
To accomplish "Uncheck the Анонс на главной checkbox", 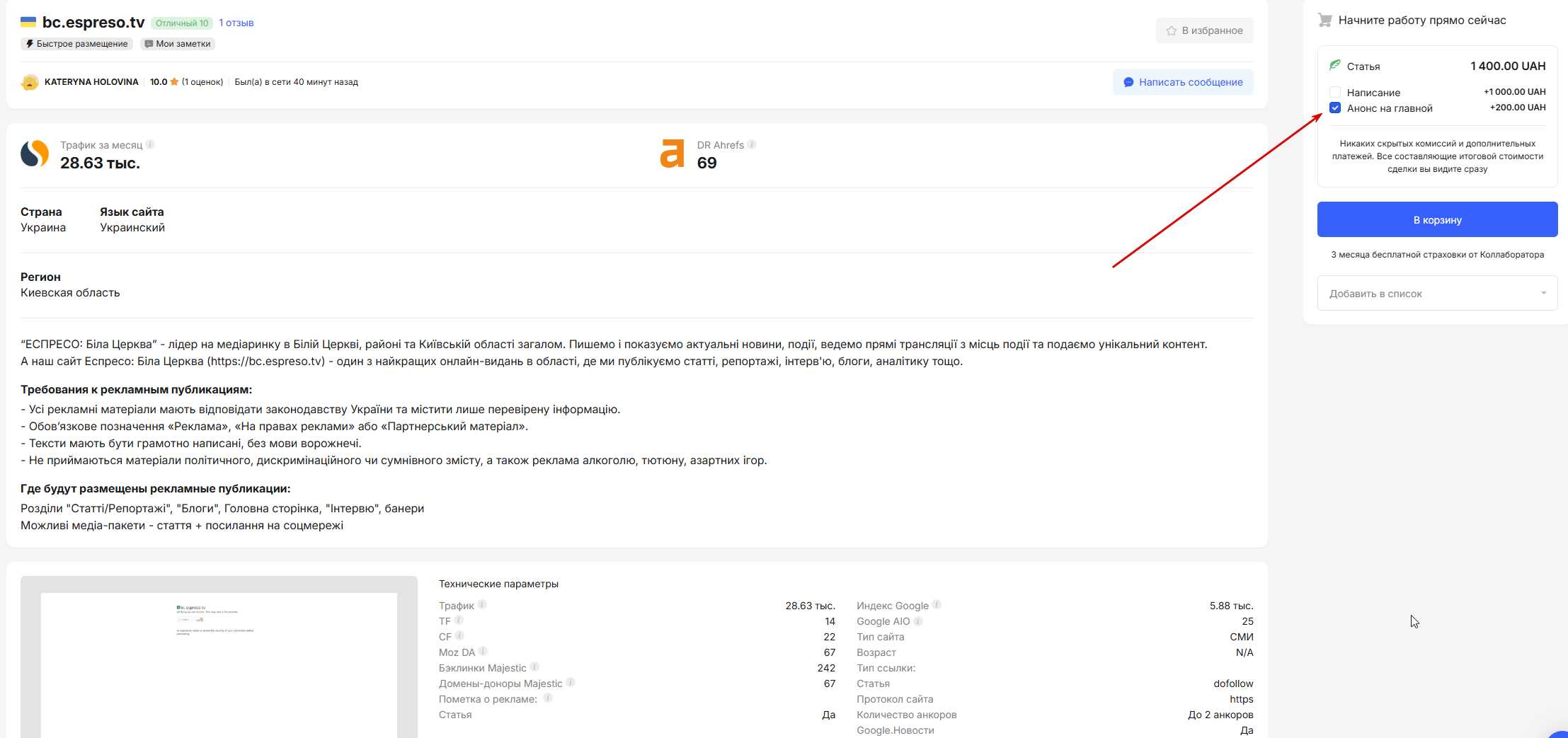I will click(1335, 108).
